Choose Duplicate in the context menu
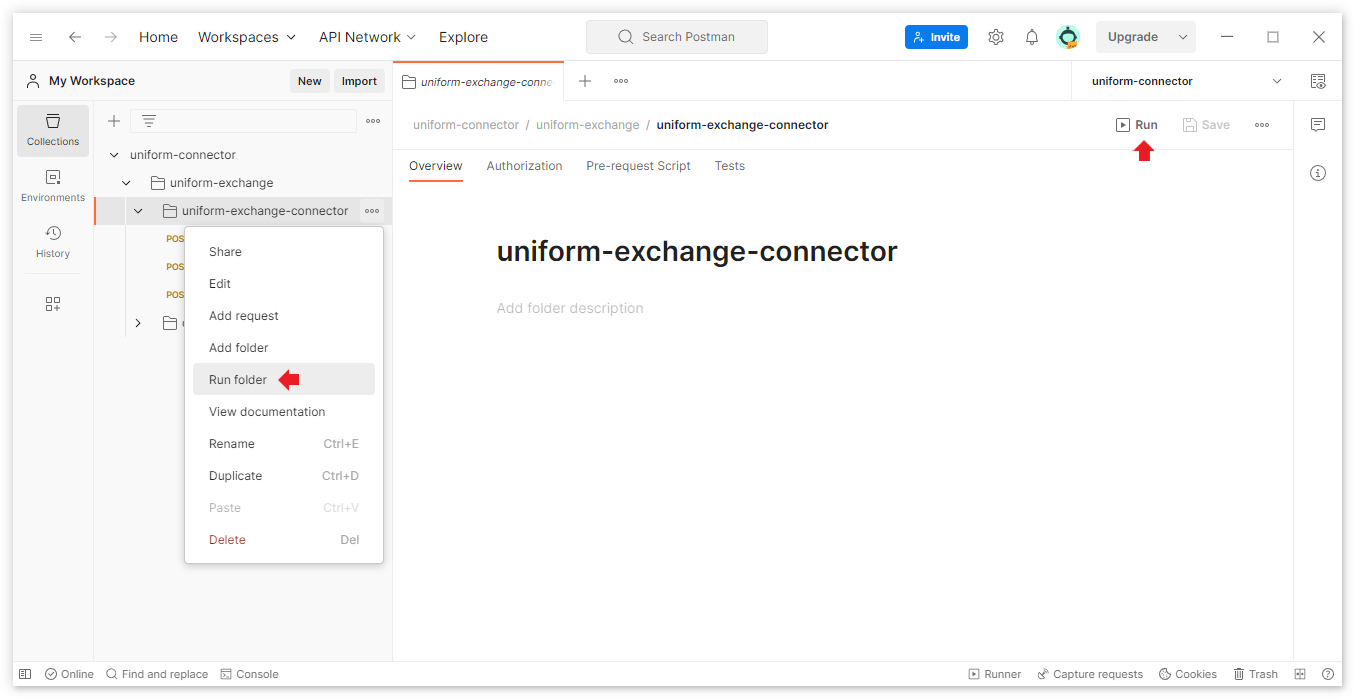This screenshot has height=699, width=1355. point(235,476)
